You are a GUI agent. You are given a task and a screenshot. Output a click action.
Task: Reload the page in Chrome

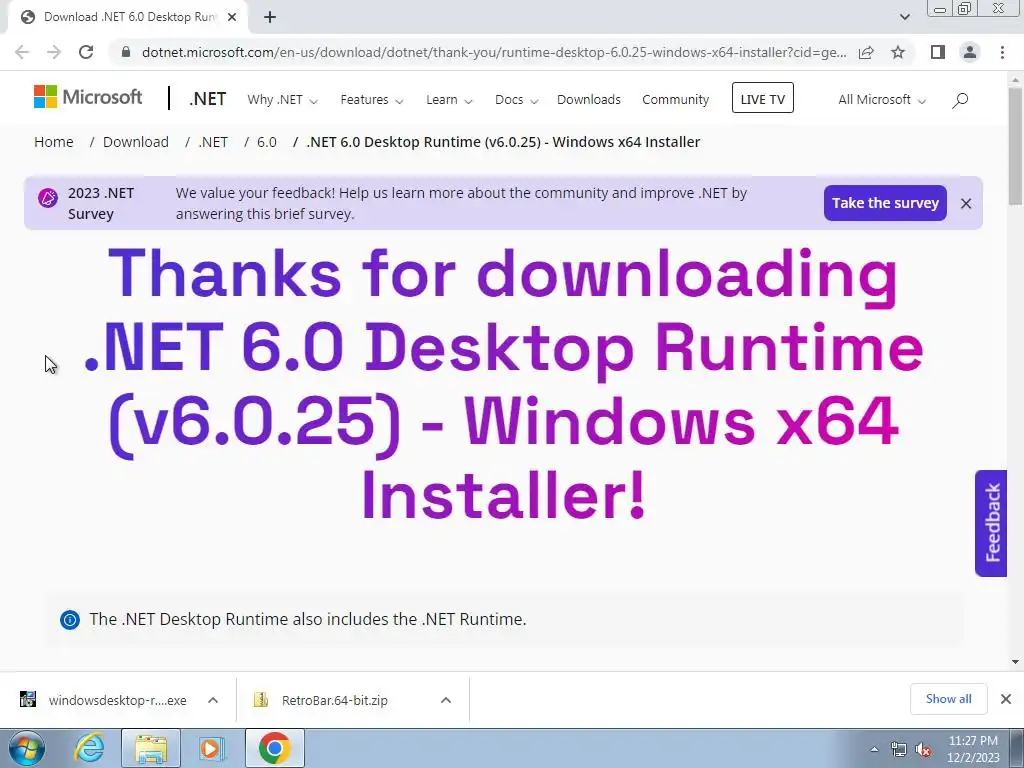86,52
